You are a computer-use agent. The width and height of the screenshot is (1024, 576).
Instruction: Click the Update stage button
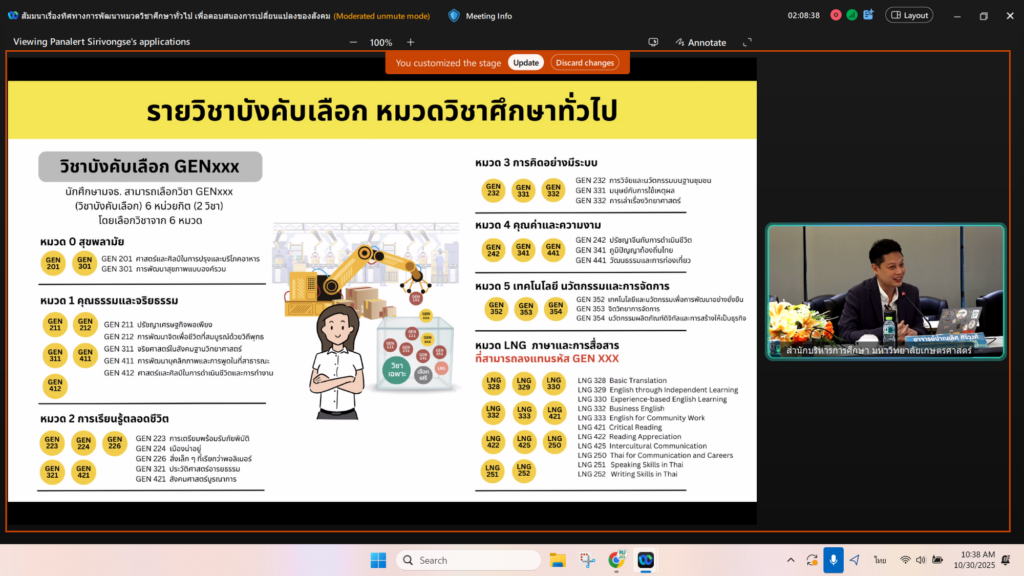coord(526,63)
